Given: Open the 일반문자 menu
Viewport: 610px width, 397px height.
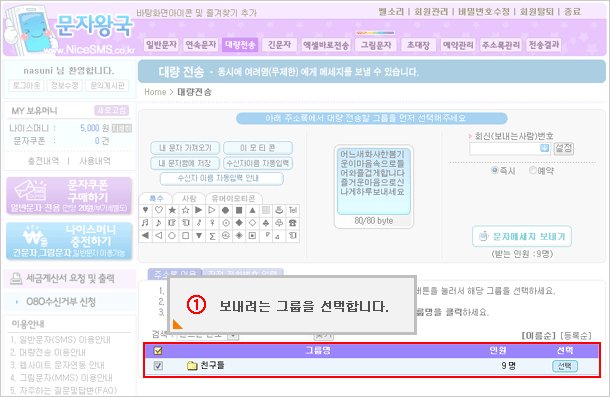Looking at the screenshot, I should 162,45.
